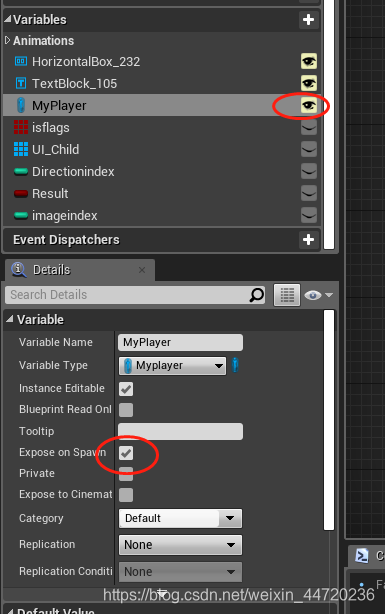Close the Details tab
This screenshot has height=614, width=385.
point(142,270)
